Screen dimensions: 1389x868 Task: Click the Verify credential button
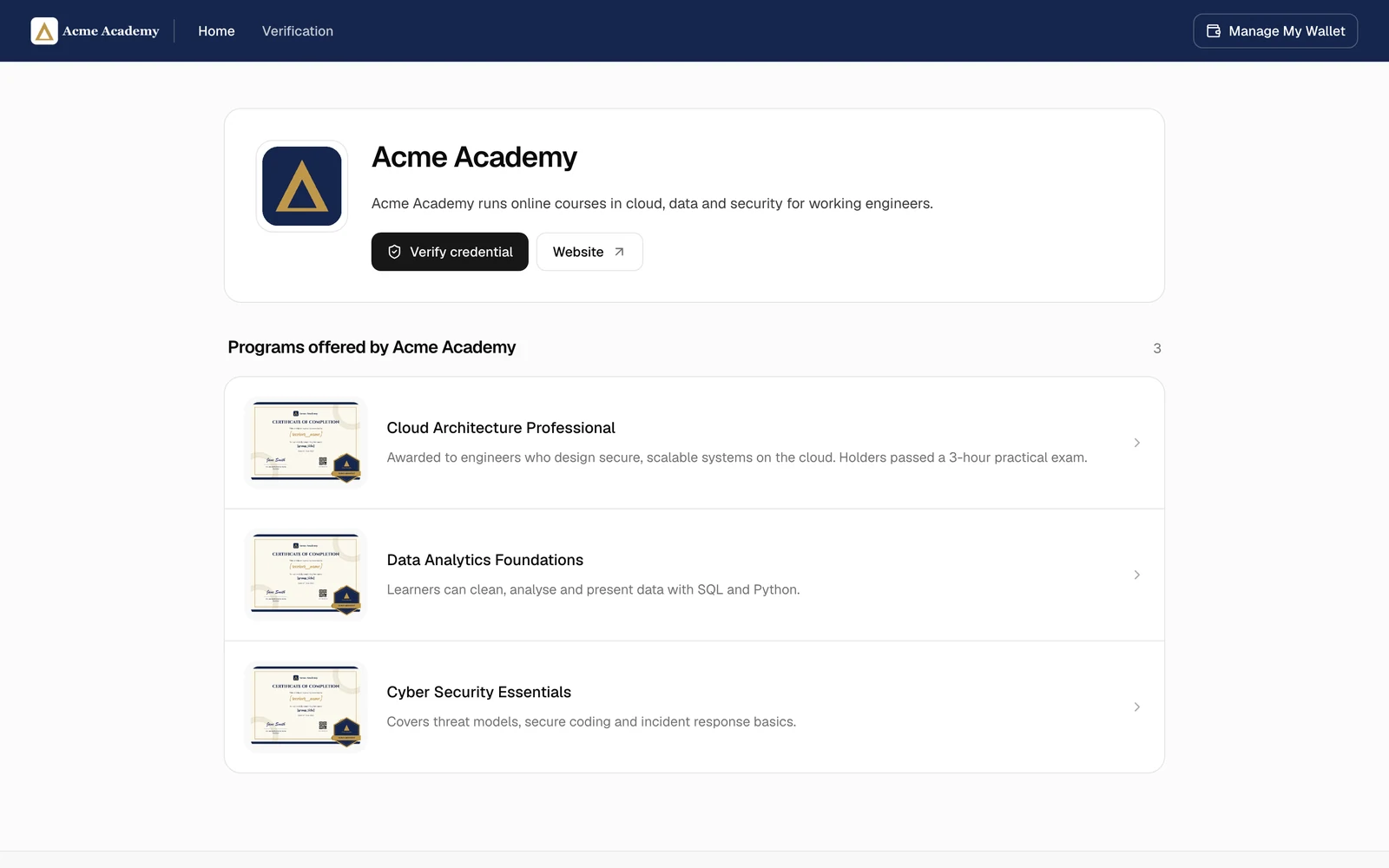(x=450, y=252)
